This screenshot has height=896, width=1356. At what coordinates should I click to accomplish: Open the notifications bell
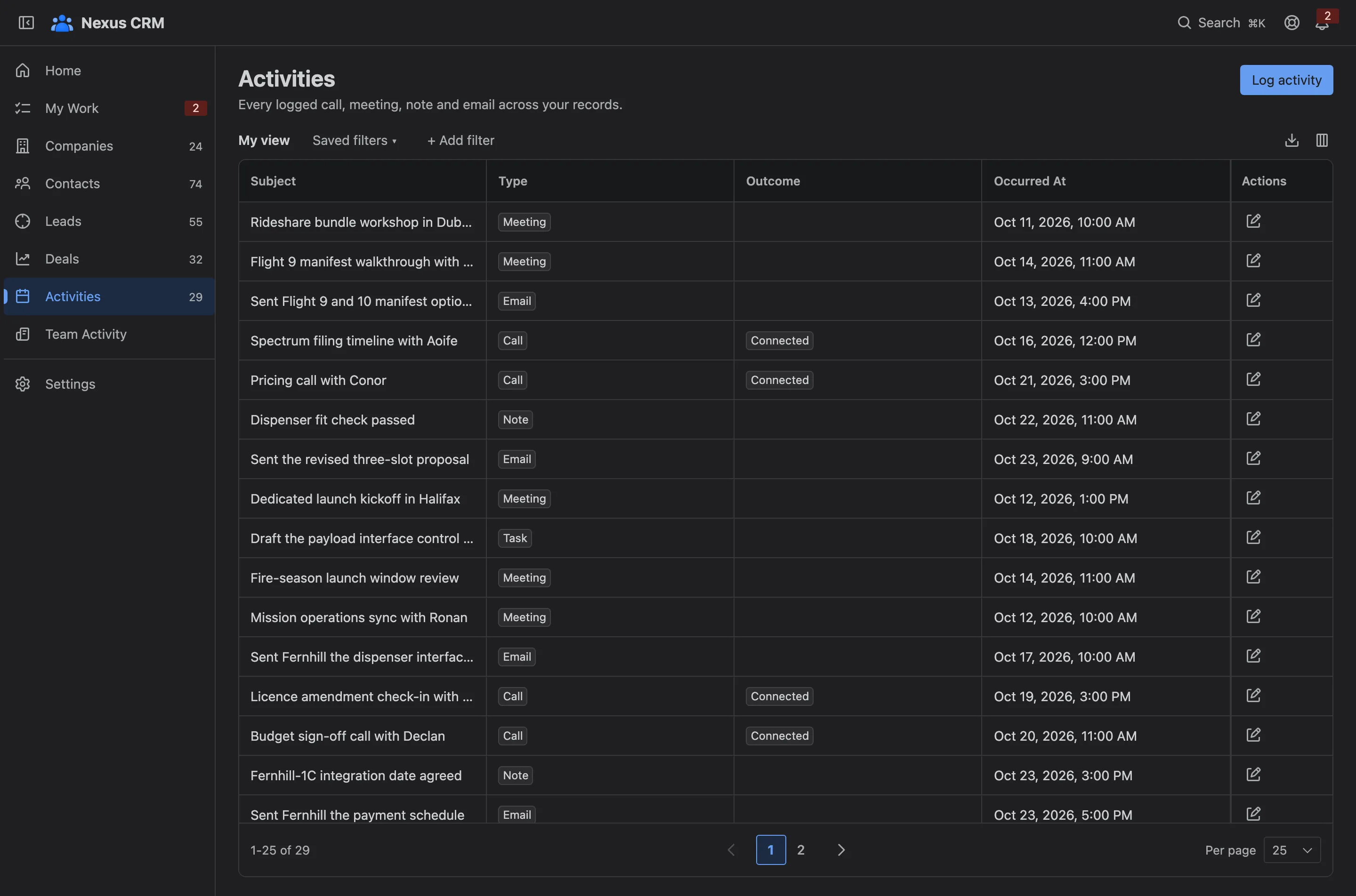[x=1322, y=23]
